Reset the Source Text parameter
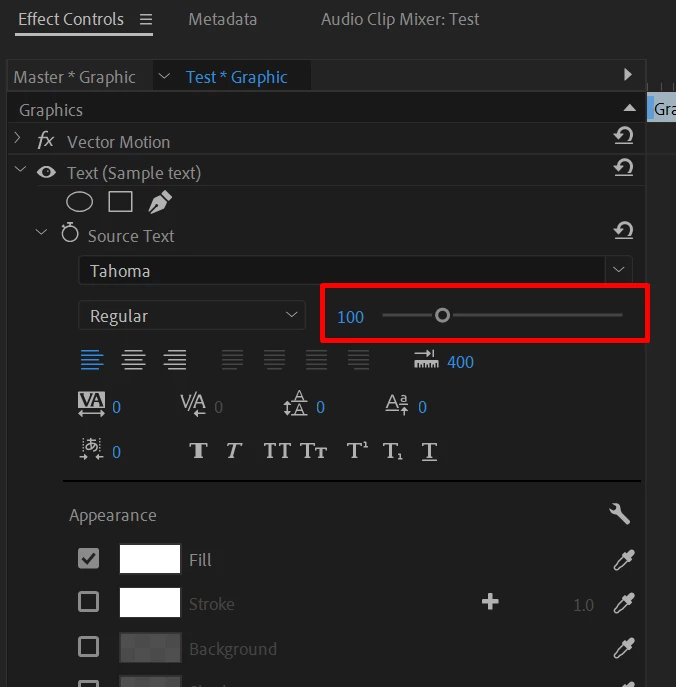This screenshot has height=687, width=676. pyautogui.click(x=623, y=230)
